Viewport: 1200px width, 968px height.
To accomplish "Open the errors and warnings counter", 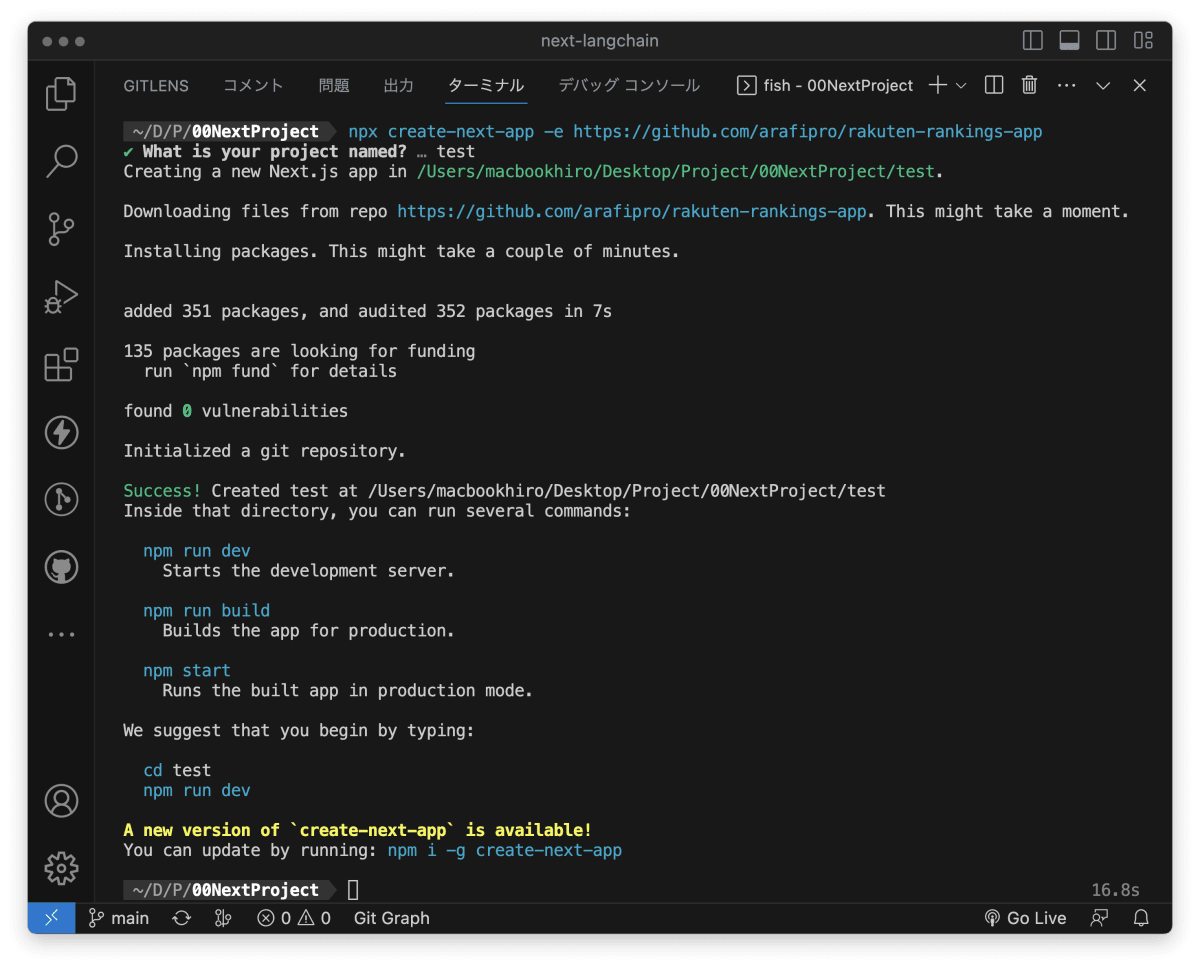I will [x=294, y=918].
